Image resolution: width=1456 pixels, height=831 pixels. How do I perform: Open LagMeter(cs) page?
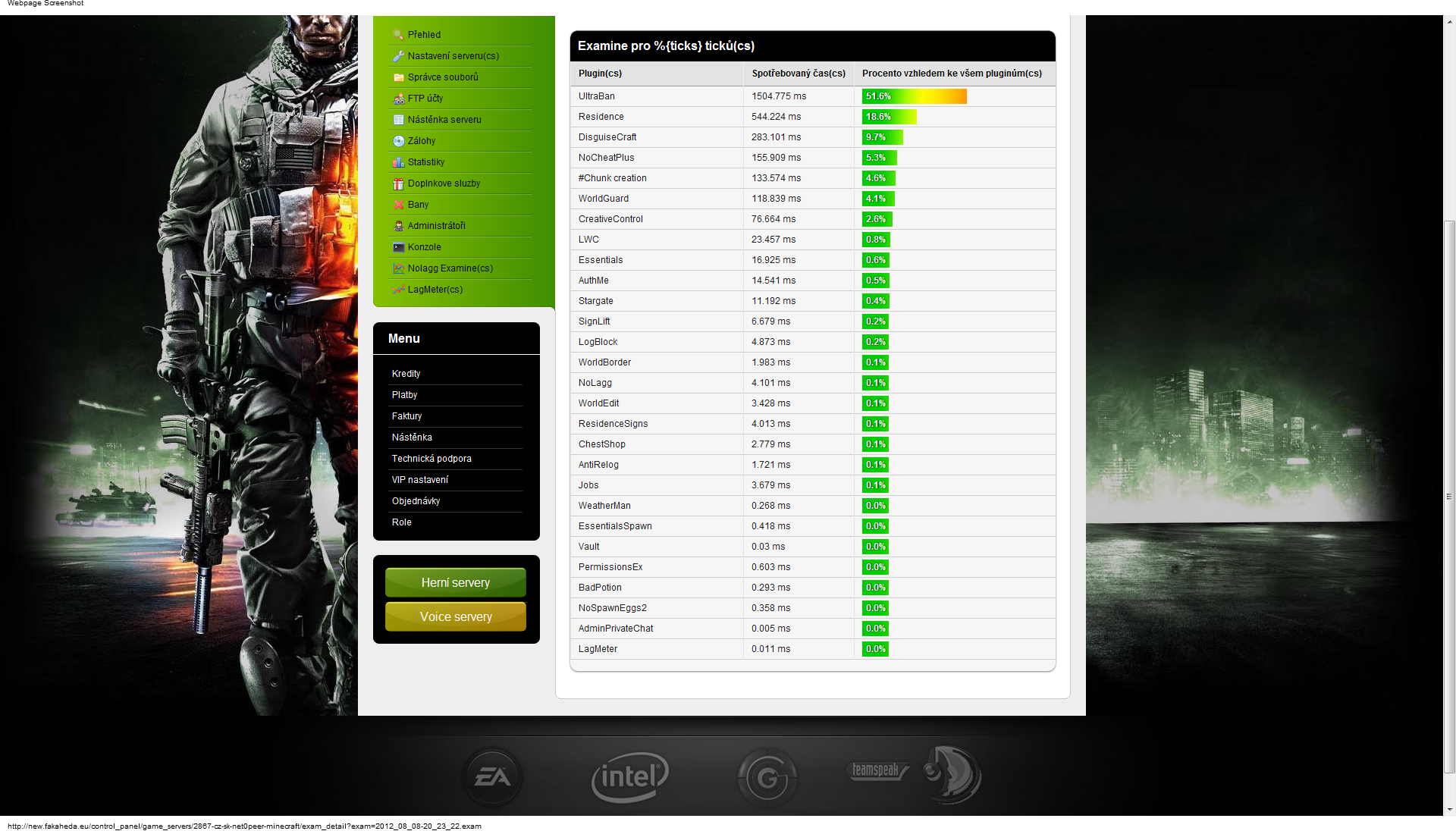coord(435,289)
